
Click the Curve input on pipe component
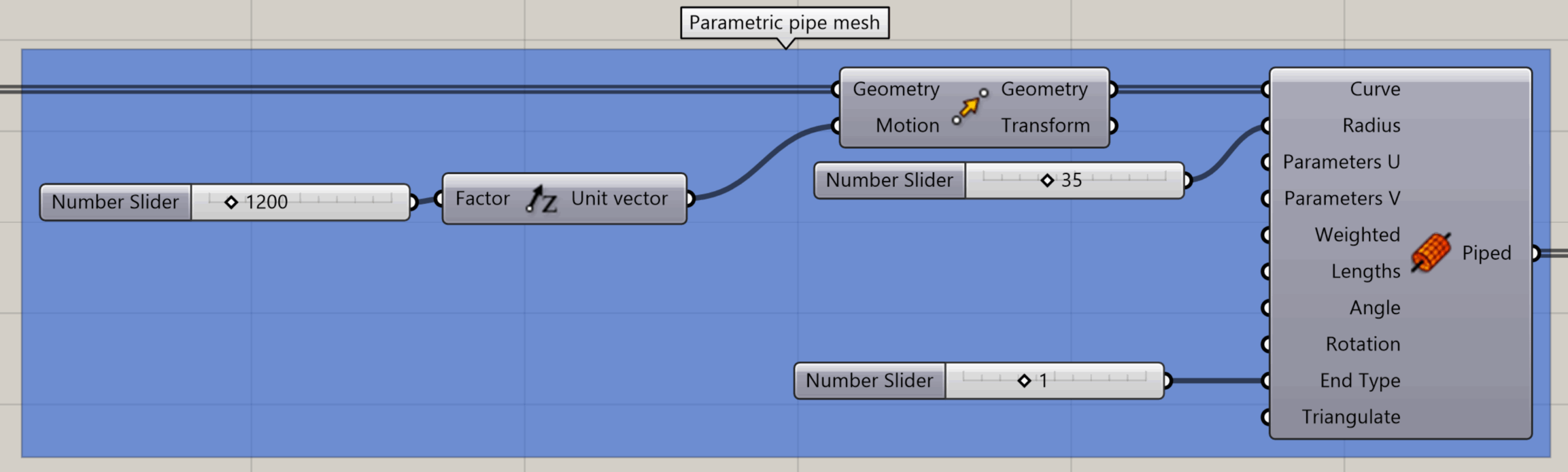[x=1374, y=89]
